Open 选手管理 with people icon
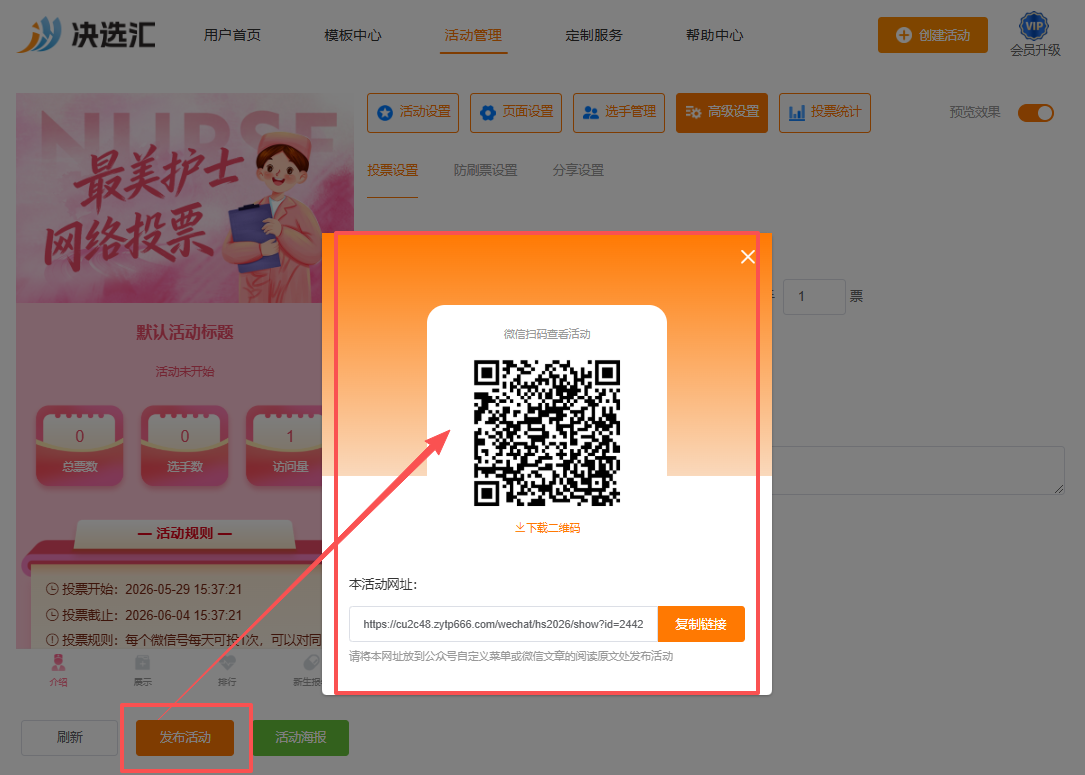This screenshot has height=775, width=1085. [619, 112]
